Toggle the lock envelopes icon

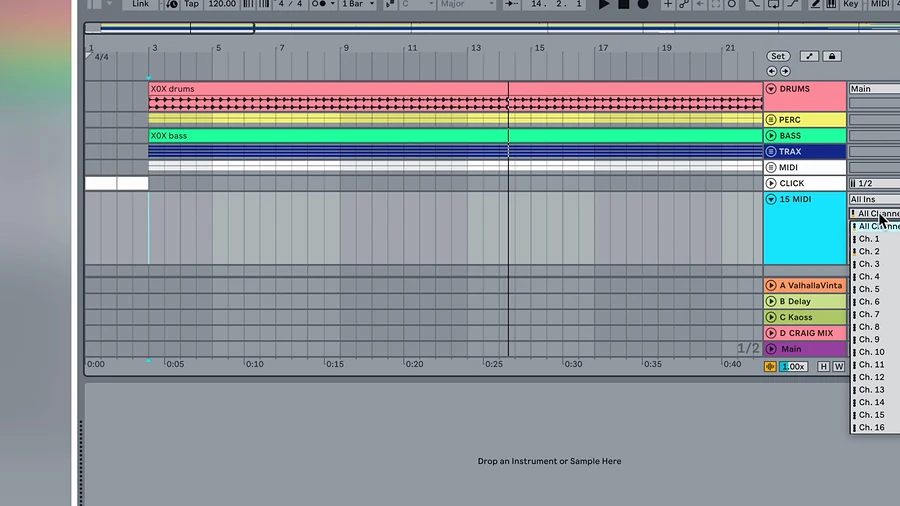tap(832, 56)
